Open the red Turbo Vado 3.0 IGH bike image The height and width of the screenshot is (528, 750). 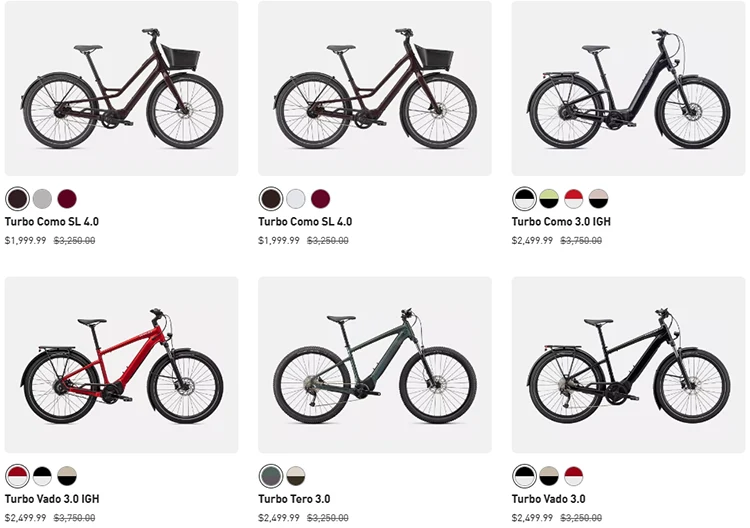coord(121,365)
